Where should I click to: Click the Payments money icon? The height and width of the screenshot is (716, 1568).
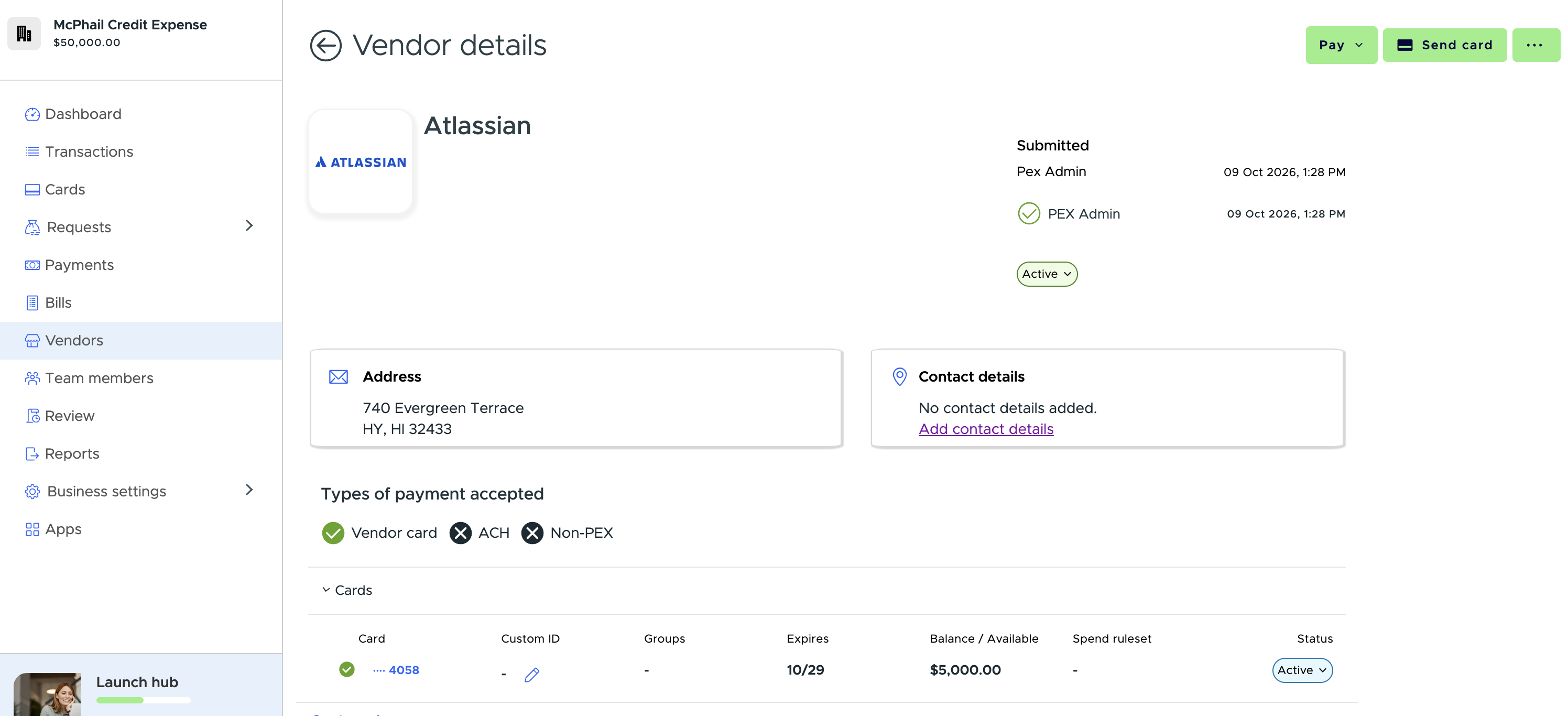(32, 265)
